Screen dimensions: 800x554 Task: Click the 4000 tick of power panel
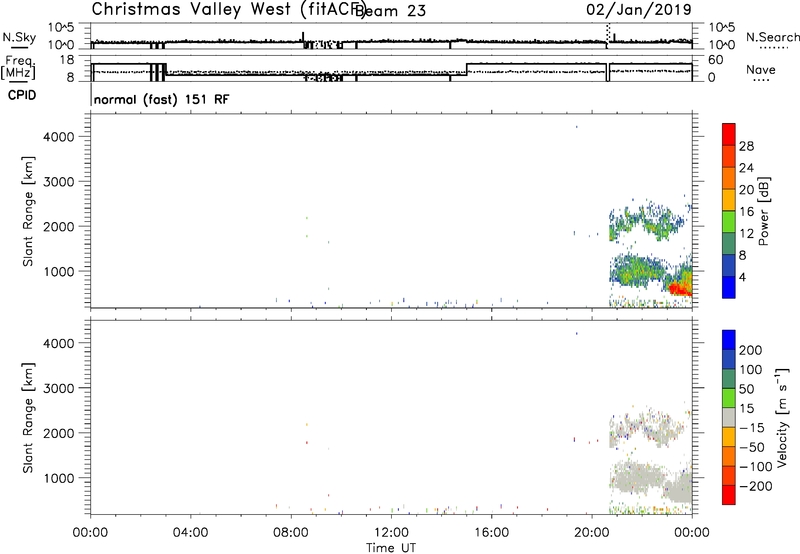click(x=59, y=137)
